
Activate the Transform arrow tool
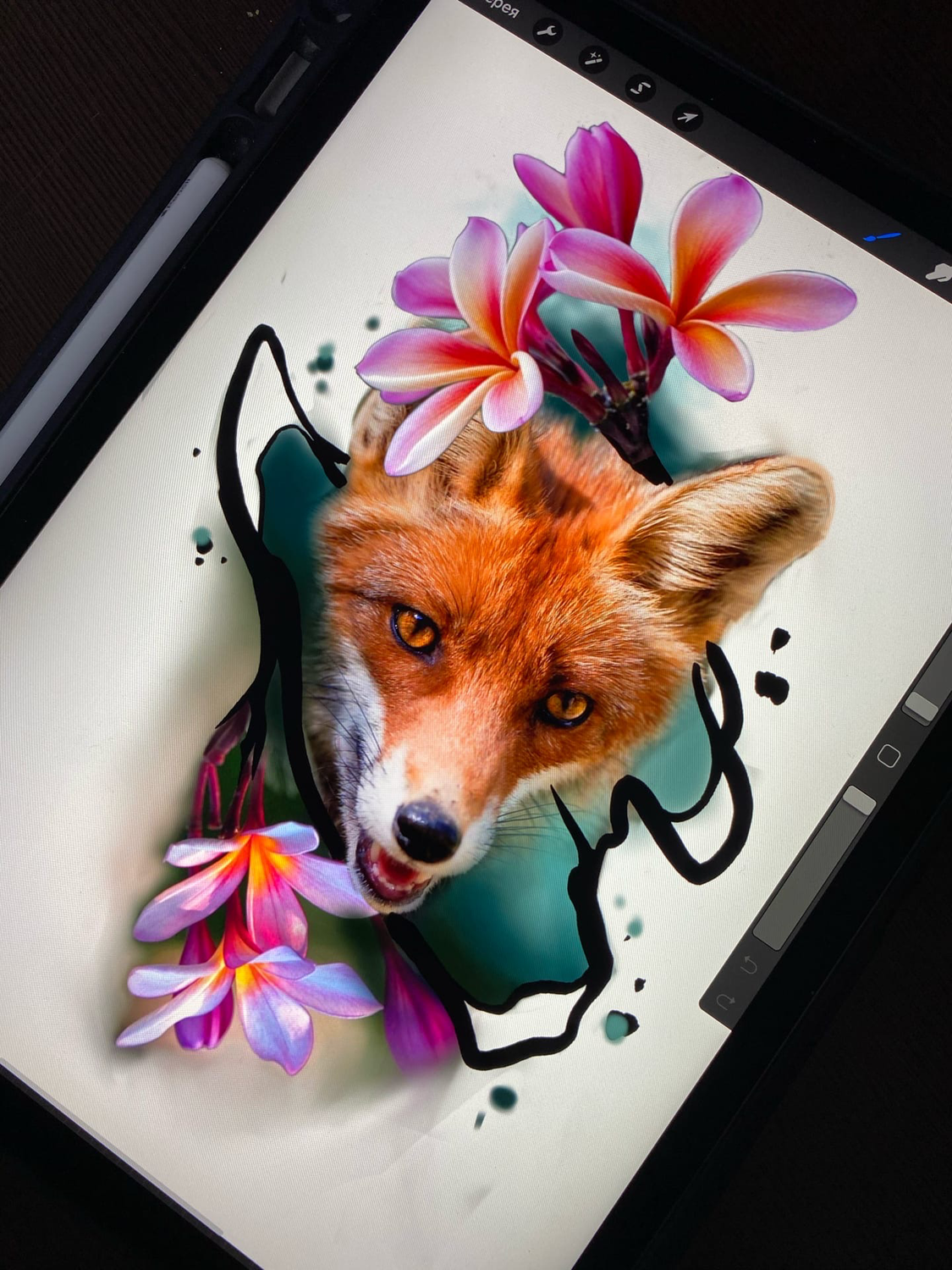[x=687, y=116]
